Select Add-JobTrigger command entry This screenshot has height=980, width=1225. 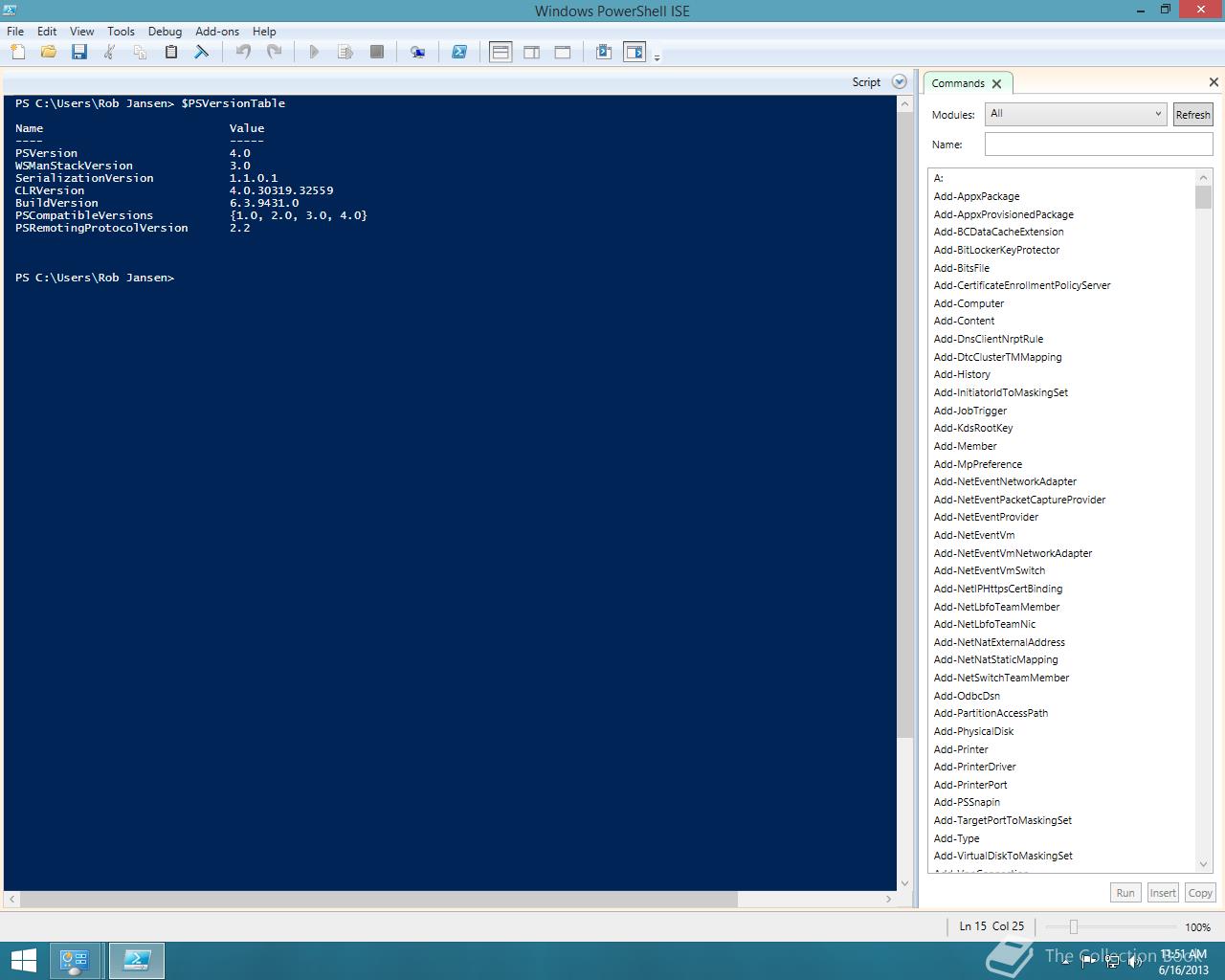pyautogui.click(x=969, y=411)
